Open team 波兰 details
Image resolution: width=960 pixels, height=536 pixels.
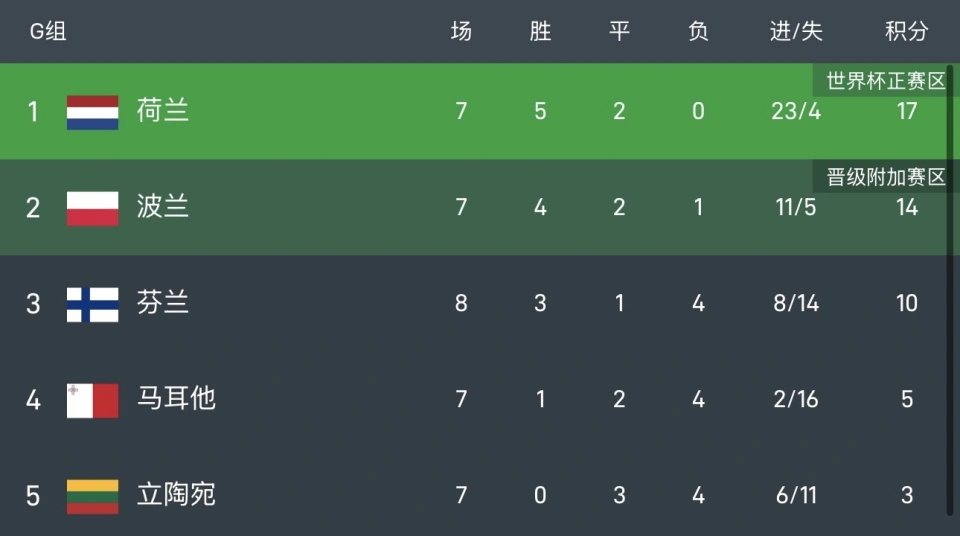pyautogui.click(x=162, y=207)
